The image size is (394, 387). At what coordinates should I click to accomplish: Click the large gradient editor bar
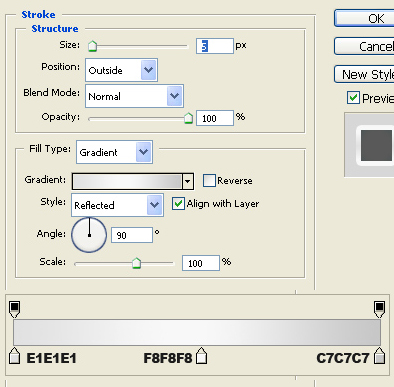point(197,332)
